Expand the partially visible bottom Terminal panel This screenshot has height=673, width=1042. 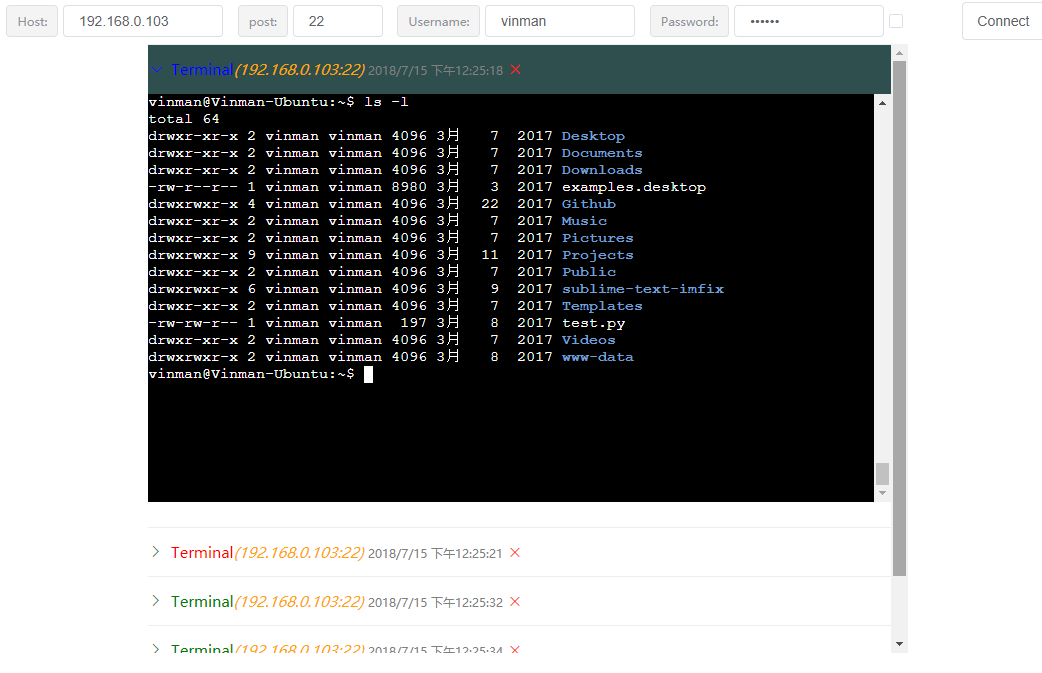[156, 648]
